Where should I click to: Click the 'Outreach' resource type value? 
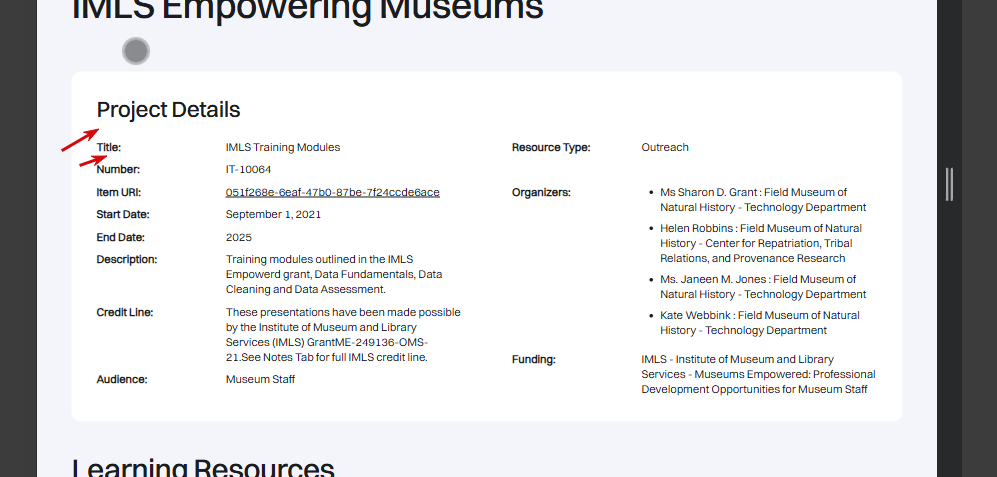[x=665, y=147]
